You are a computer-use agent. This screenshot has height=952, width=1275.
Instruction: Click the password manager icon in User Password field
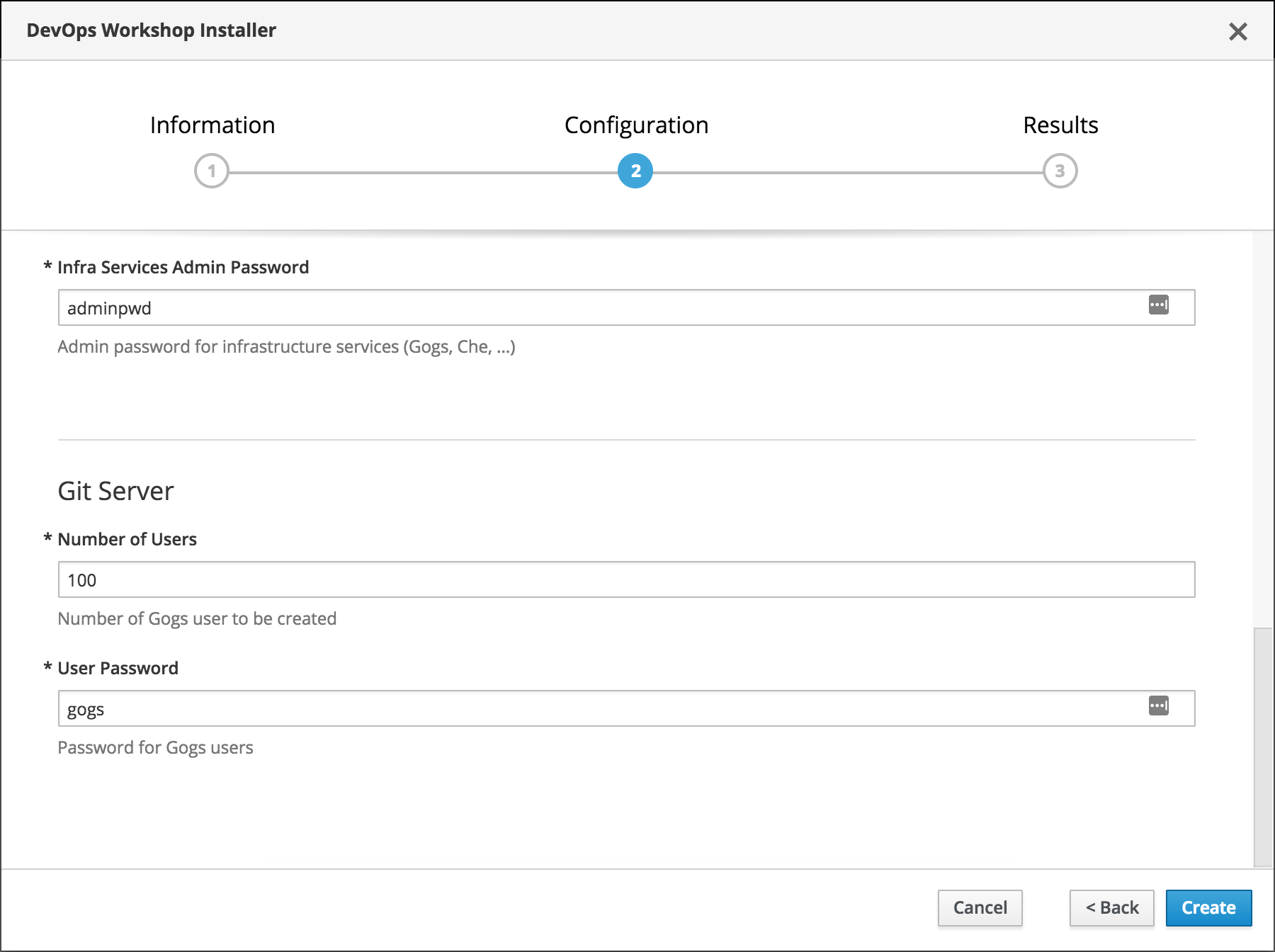(1159, 706)
